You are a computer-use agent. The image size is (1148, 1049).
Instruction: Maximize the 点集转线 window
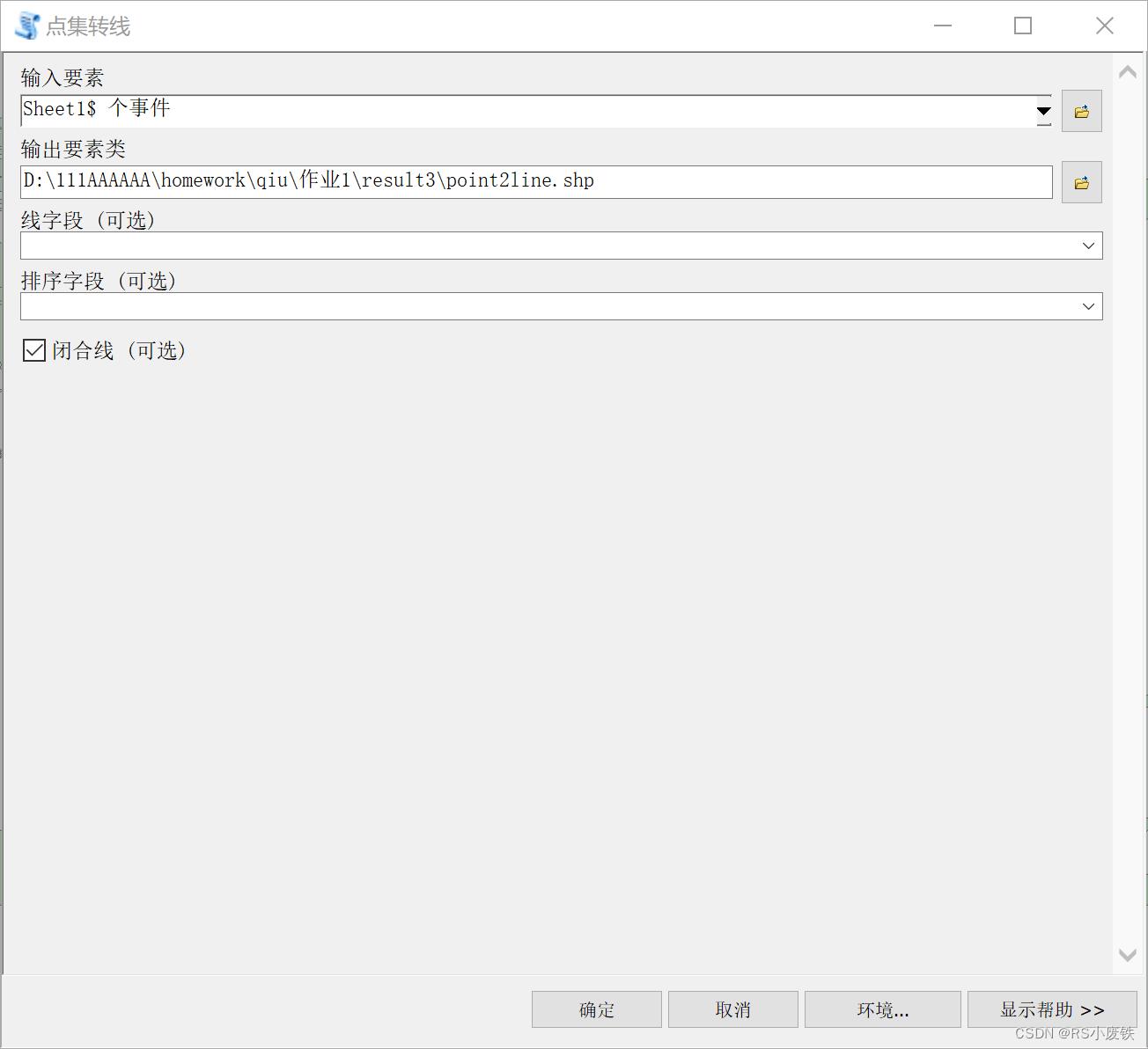click(x=1023, y=26)
